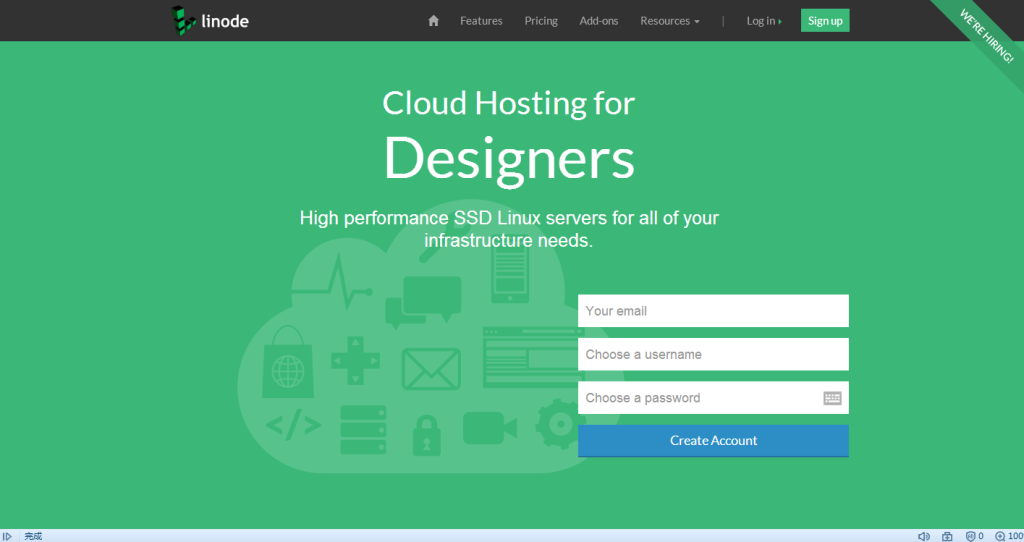
Task: Focus the Your email field
Action: tap(713, 311)
